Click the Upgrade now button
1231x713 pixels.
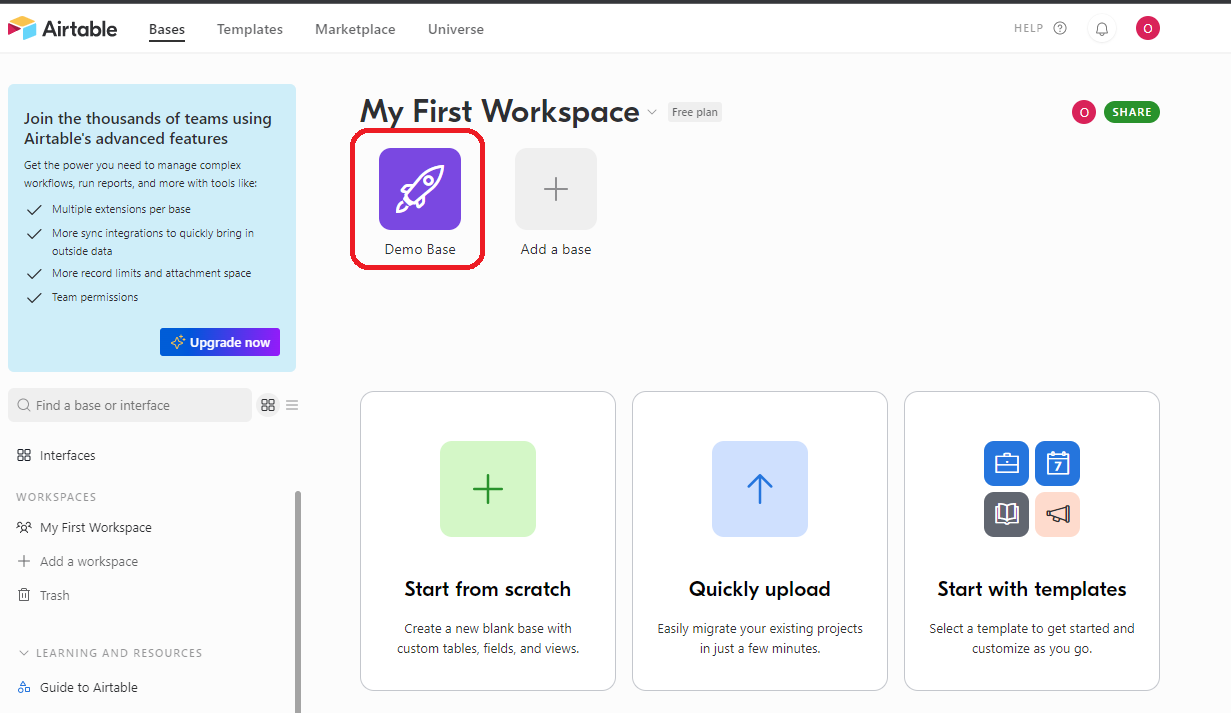[220, 342]
